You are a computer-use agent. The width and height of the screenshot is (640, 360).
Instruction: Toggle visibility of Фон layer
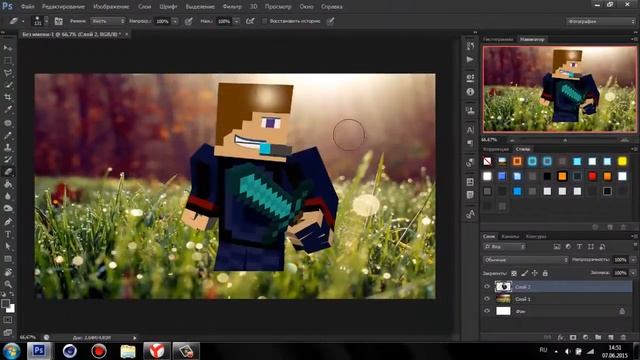click(x=487, y=311)
